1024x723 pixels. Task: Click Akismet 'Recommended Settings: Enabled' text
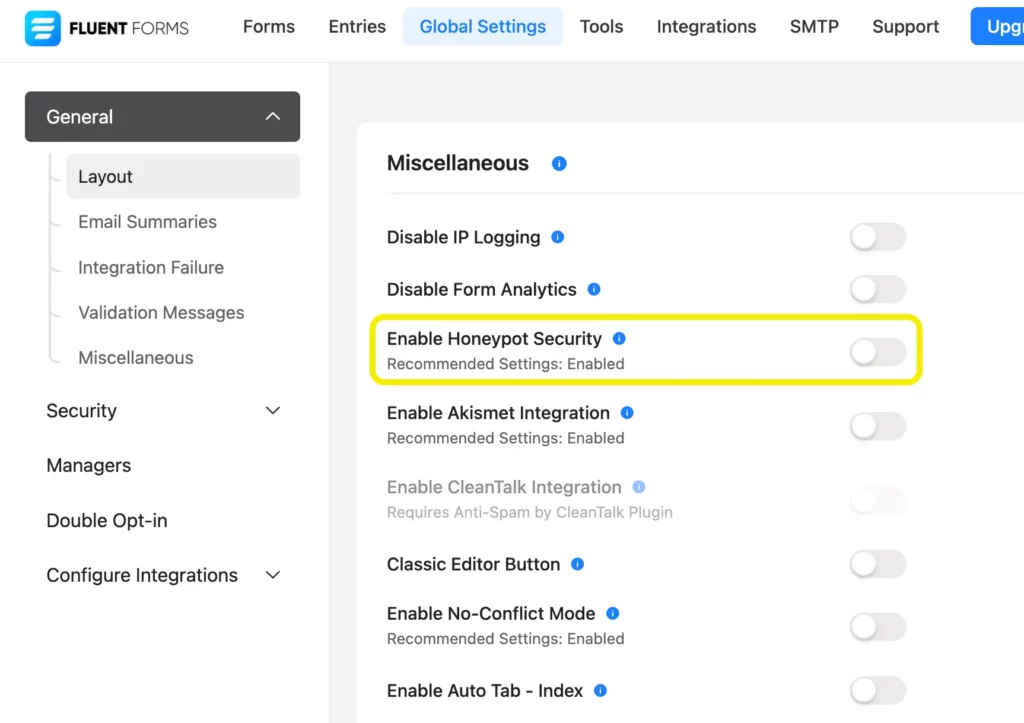click(505, 438)
